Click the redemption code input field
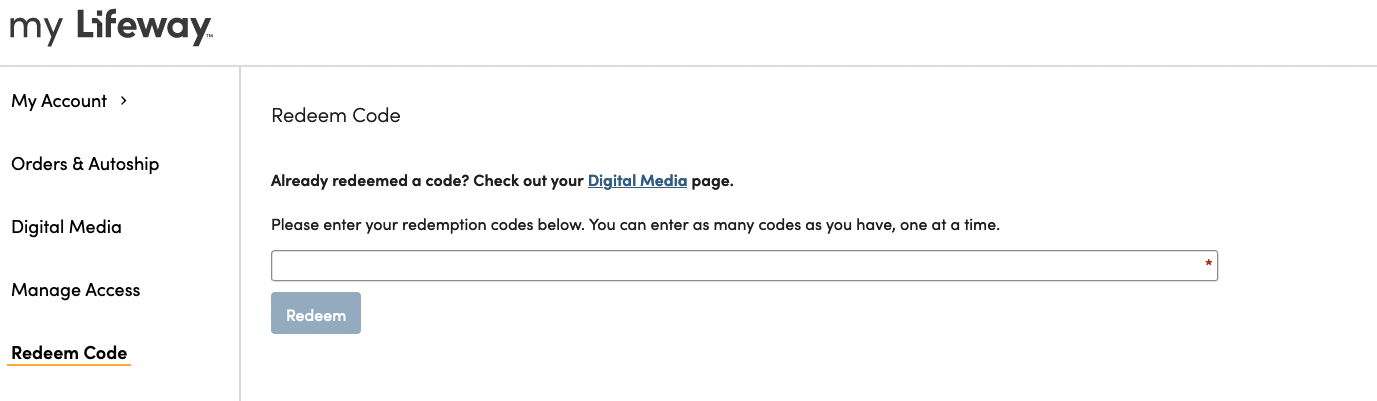1377x401 pixels. point(744,266)
